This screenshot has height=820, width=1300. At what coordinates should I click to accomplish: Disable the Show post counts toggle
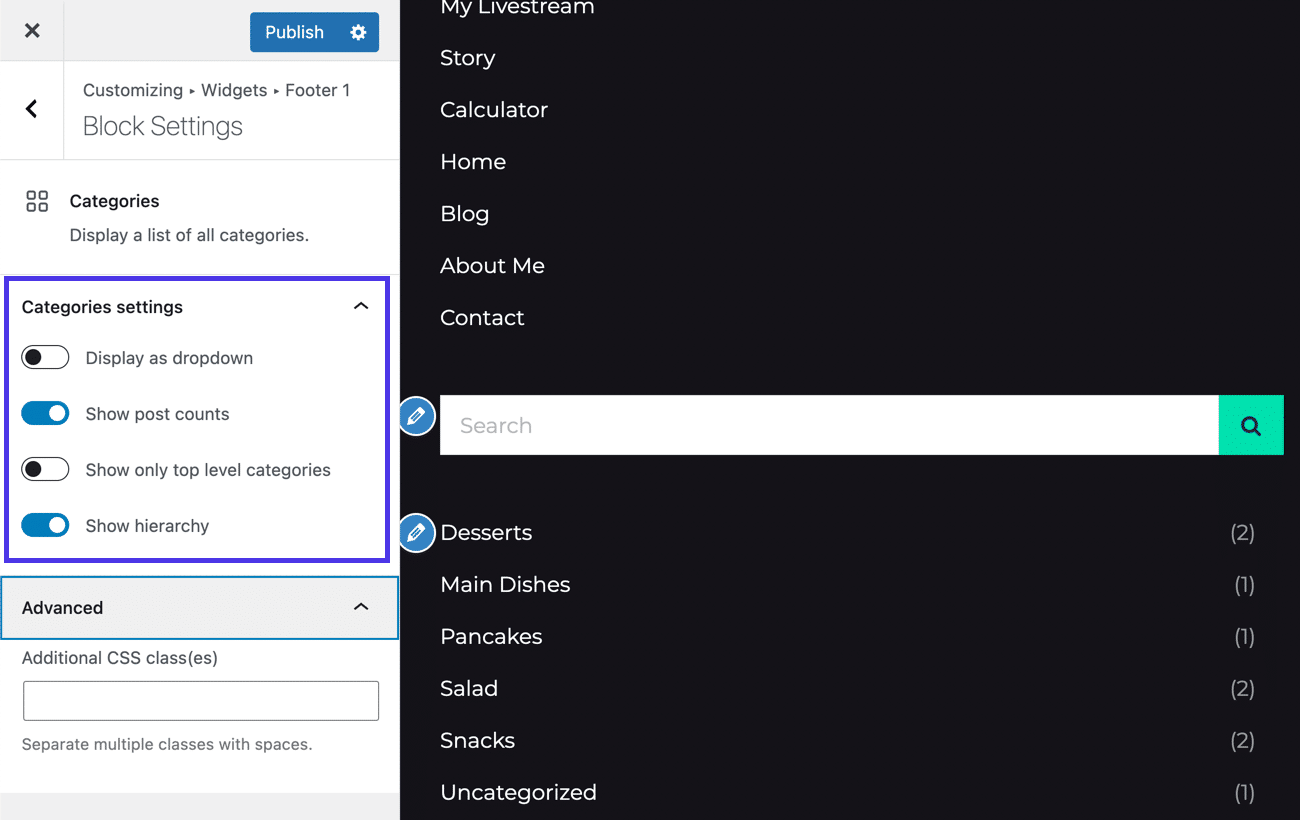tap(45, 413)
